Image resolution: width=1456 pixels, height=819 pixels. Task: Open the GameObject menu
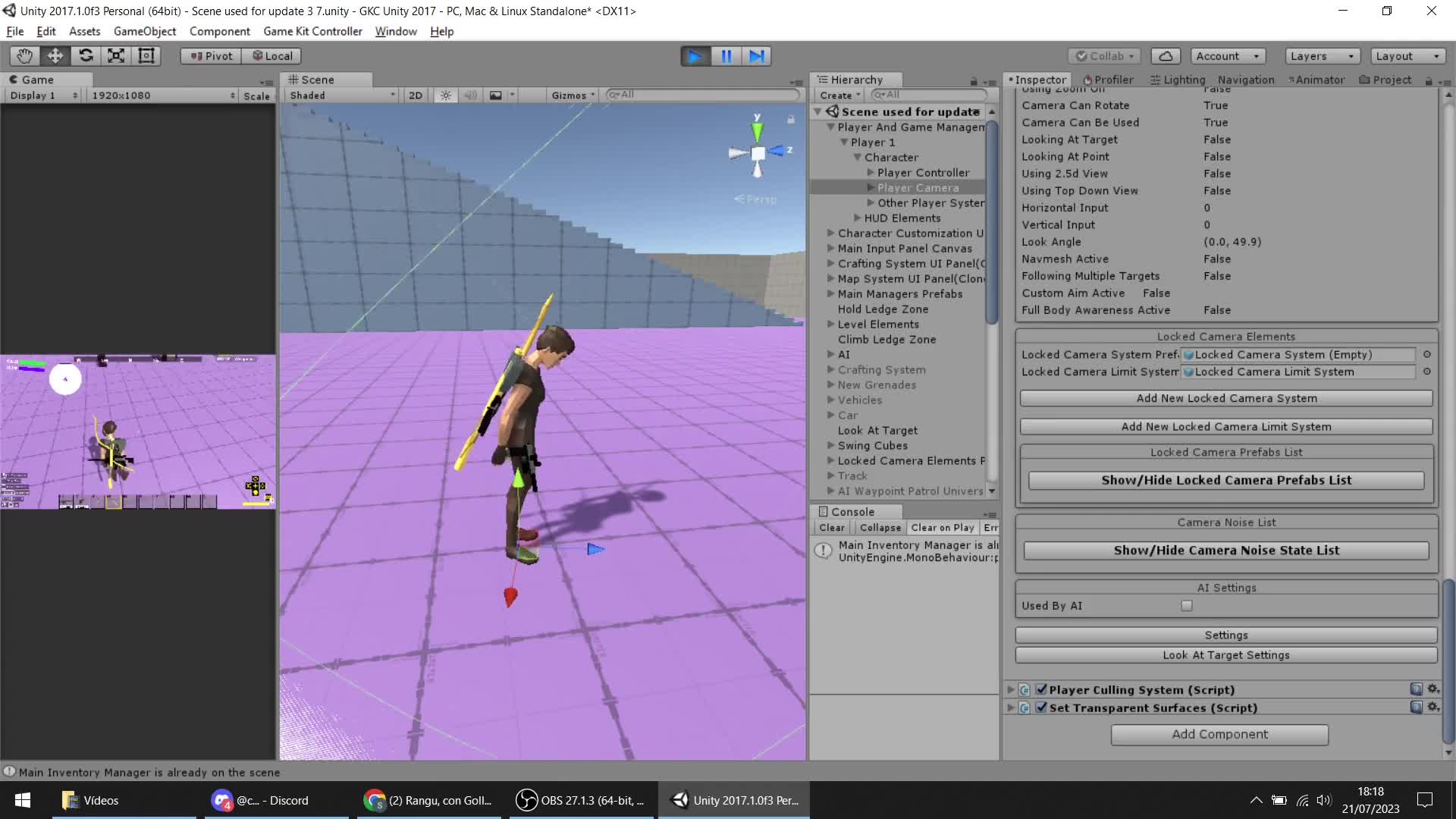(144, 31)
